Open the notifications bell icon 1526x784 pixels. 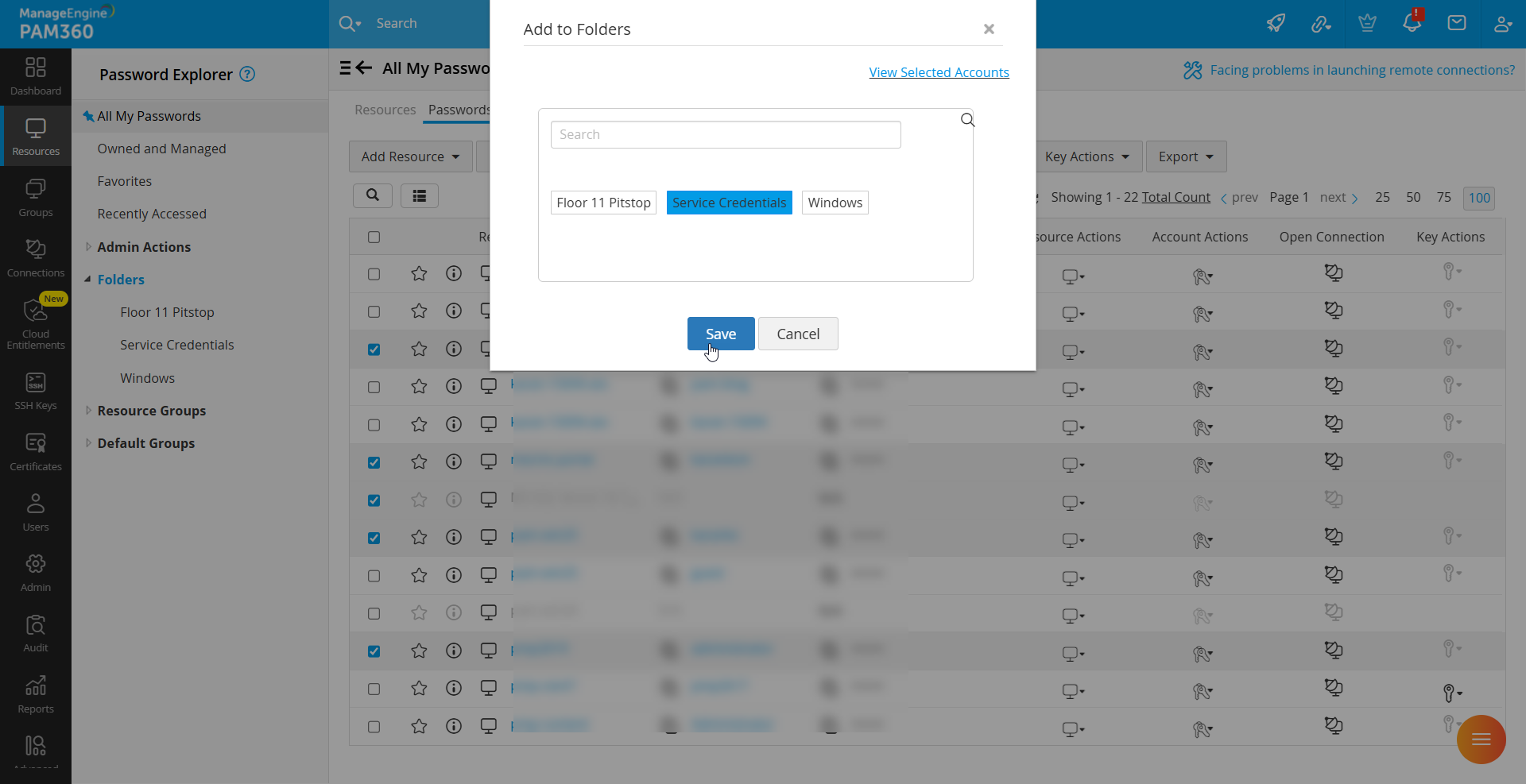[x=1412, y=21]
